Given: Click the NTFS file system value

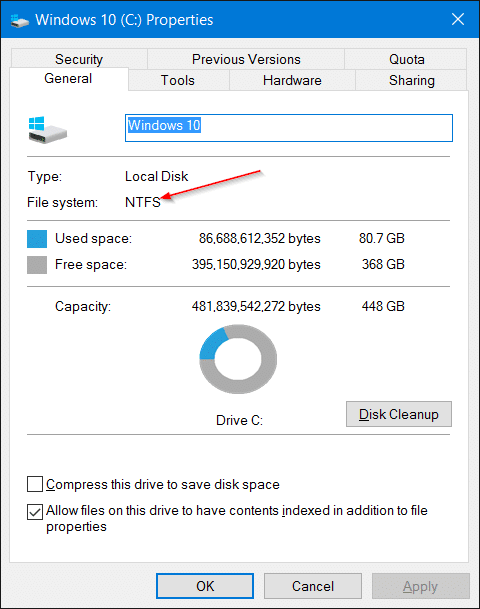Looking at the screenshot, I should pos(143,202).
